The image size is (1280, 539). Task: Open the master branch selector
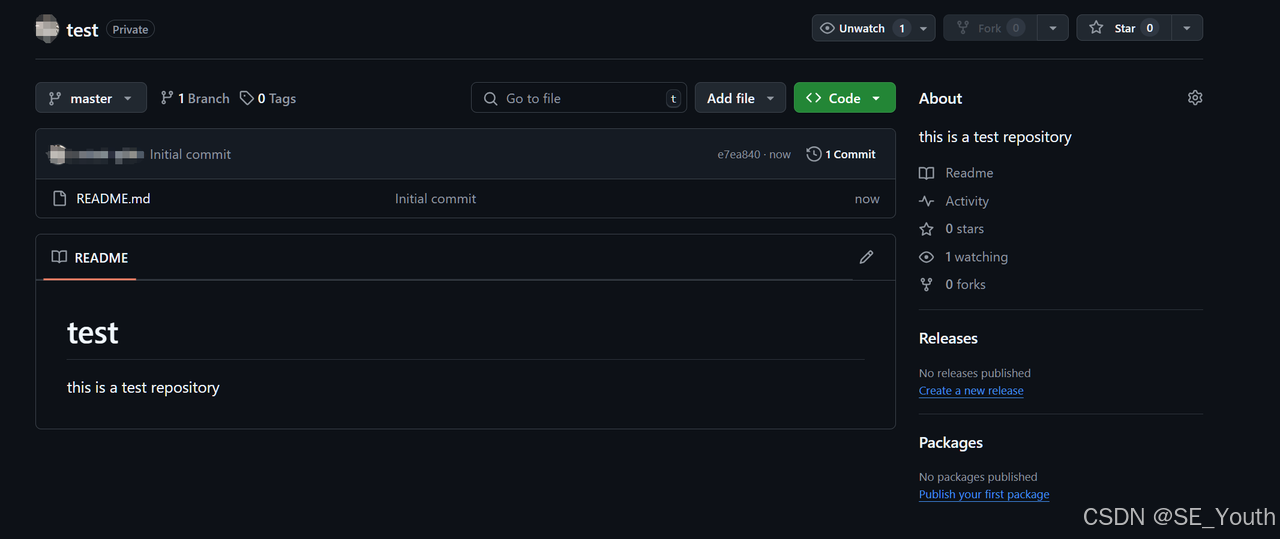91,98
